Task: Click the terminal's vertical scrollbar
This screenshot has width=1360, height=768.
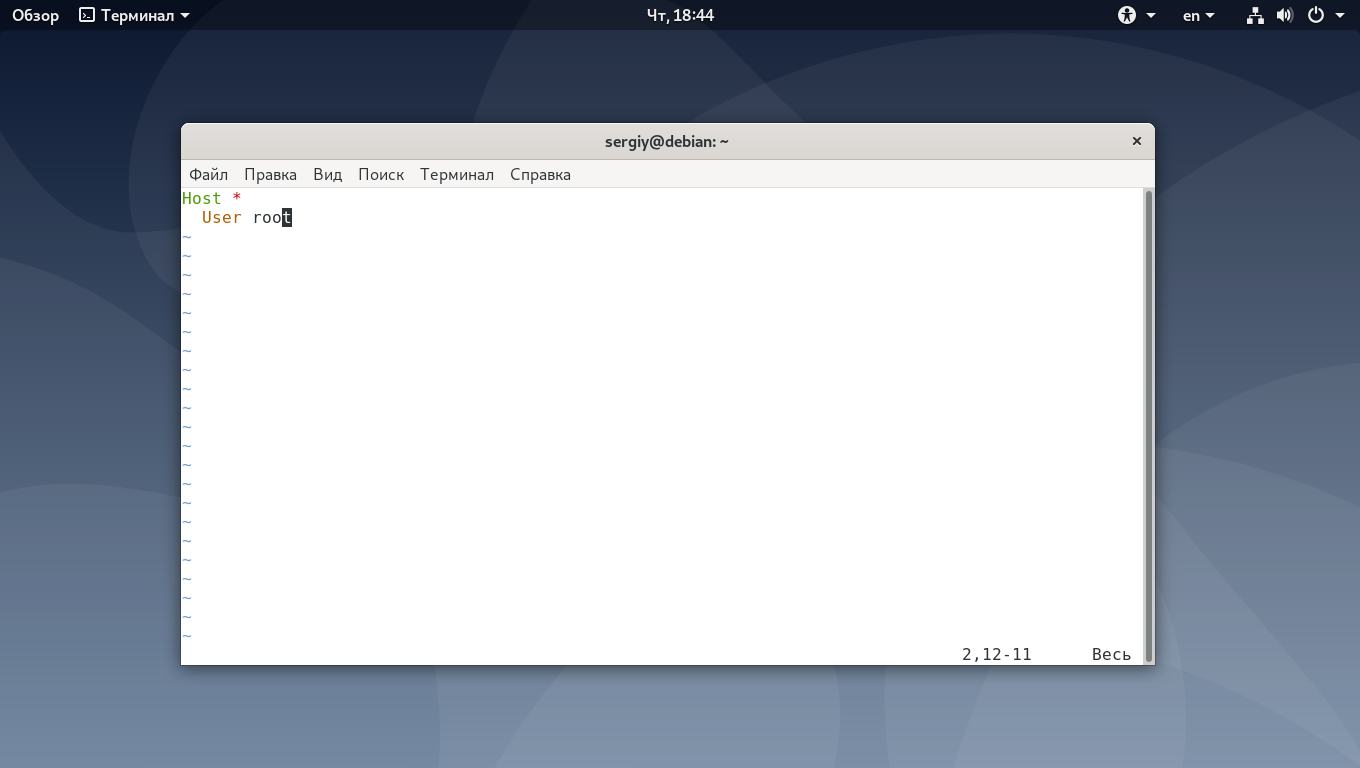Action: (x=1149, y=425)
